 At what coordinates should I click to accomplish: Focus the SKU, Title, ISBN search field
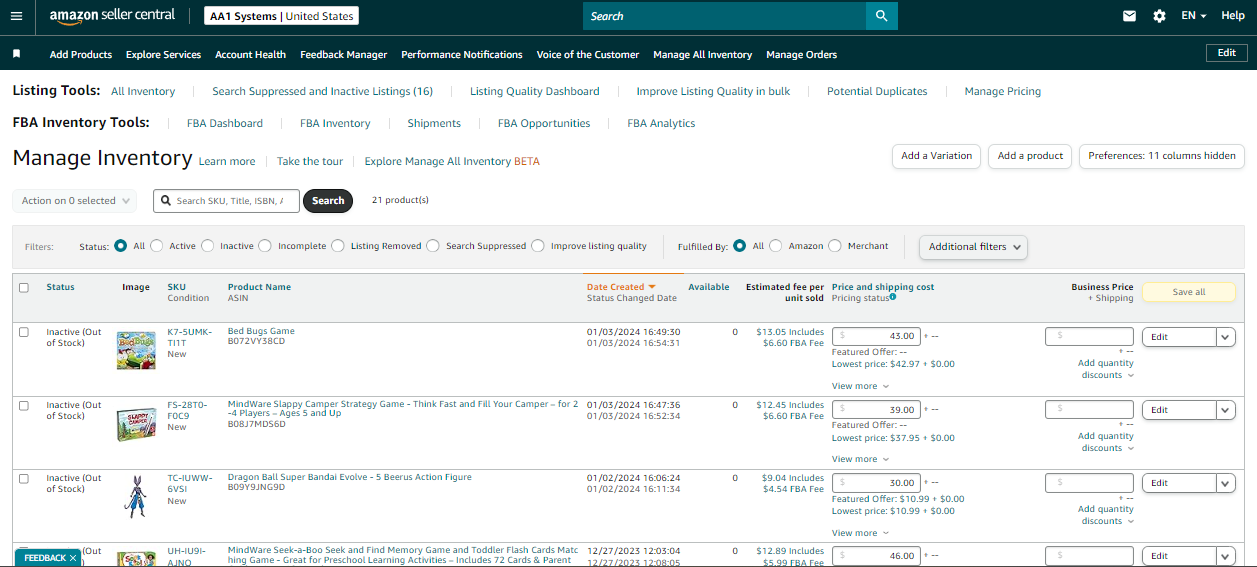226,201
